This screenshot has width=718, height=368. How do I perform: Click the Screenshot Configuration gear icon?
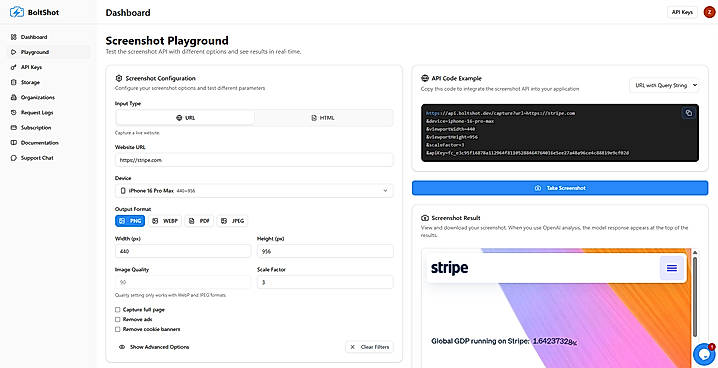119,78
